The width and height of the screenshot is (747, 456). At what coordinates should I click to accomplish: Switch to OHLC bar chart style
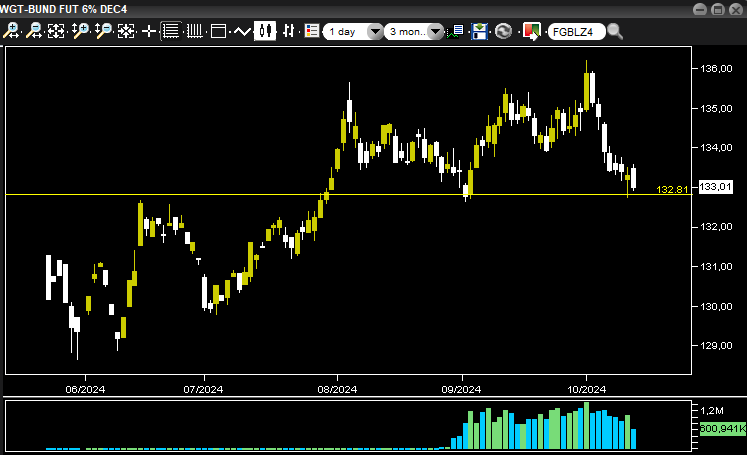[289, 31]
